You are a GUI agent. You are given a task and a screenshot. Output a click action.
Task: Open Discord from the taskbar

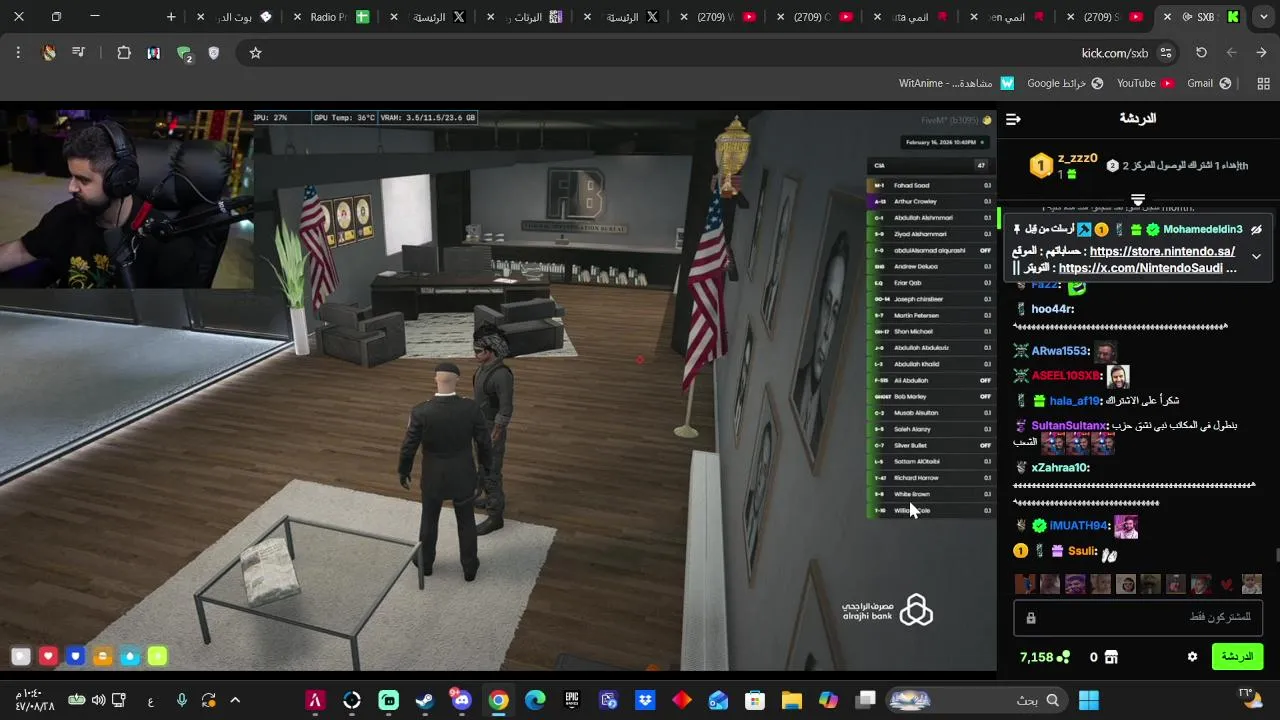(461, 700)
